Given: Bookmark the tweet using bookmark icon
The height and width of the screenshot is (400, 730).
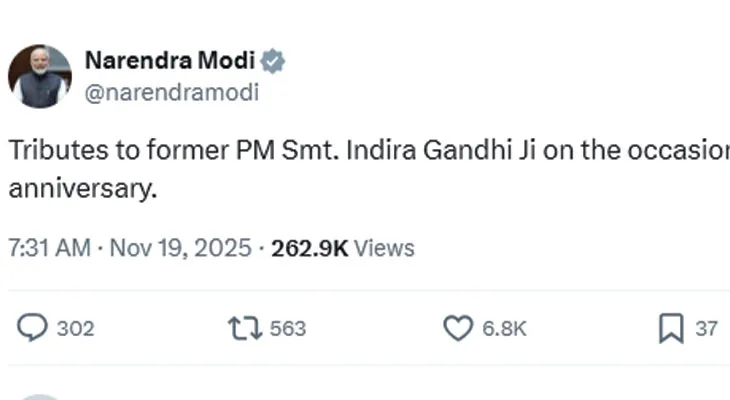Looking at the screenshot, I should (x=671, y=328).
